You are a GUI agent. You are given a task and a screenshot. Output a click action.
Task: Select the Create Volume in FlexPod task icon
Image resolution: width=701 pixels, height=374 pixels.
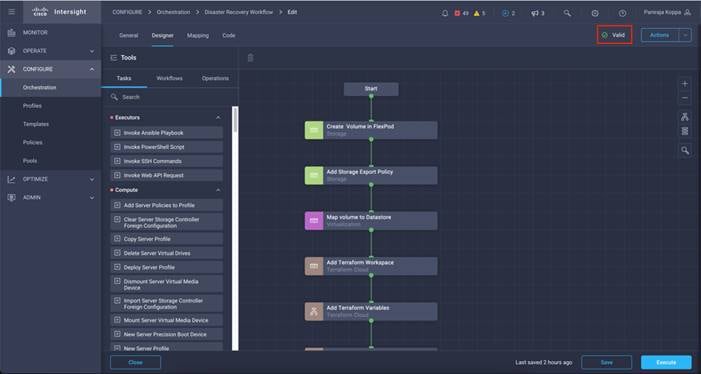[314, 130]
